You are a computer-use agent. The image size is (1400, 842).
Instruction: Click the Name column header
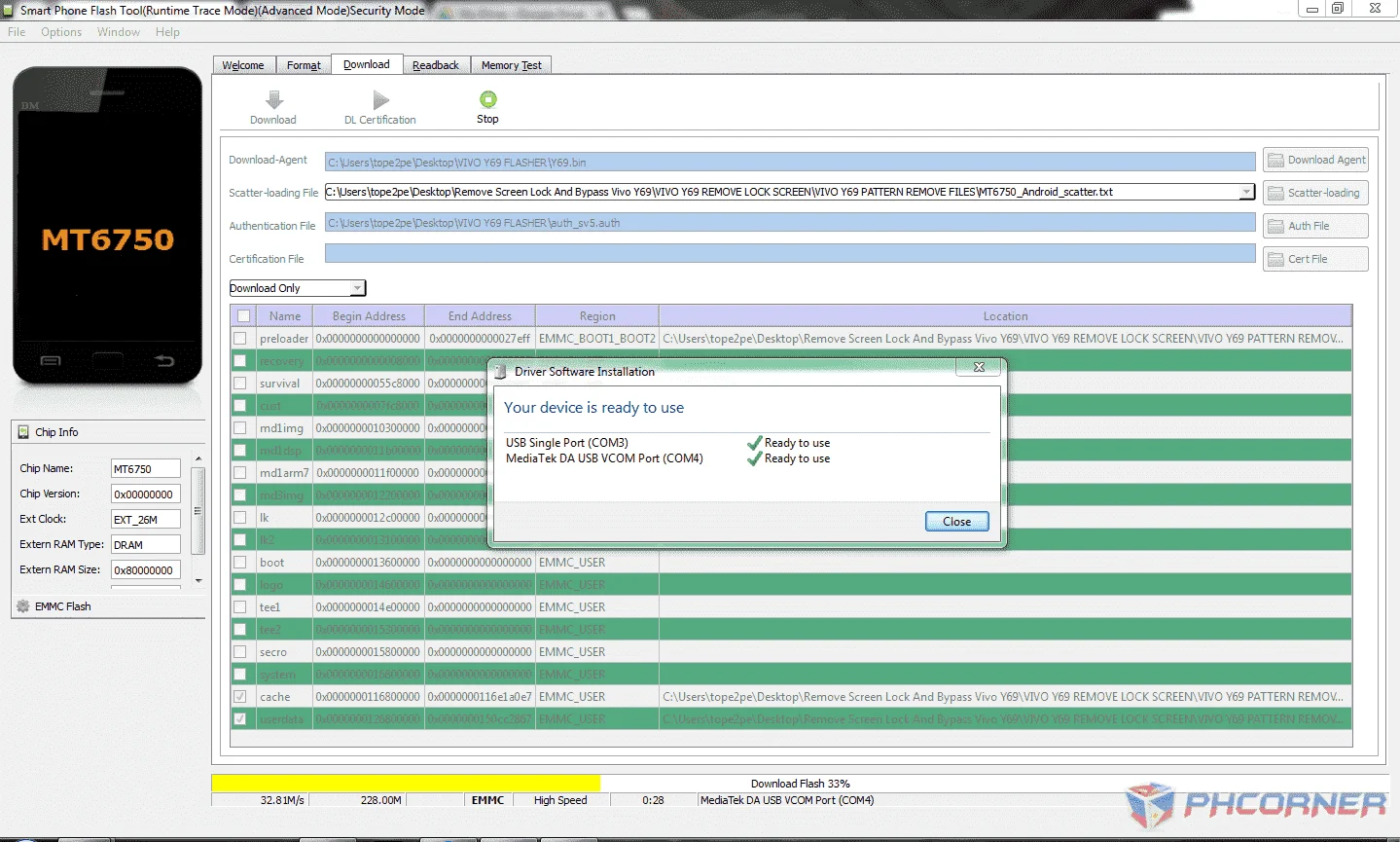click(x=285, y=315)
